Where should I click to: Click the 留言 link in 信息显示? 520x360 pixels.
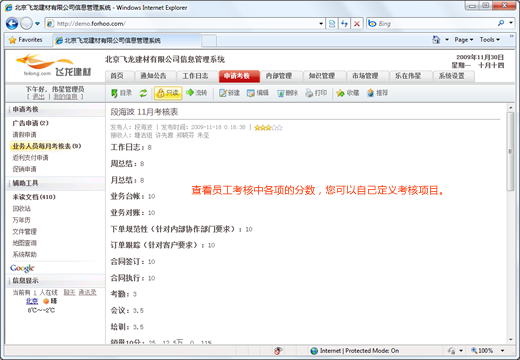pyautogui.click(x=69, y=292)
